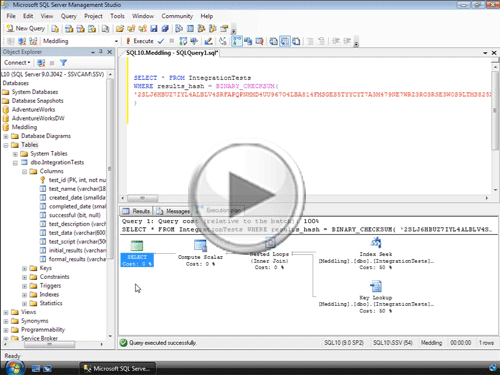Screen dimensions: 500x375
Task: Collapse the Tables folder node
Action: (x=6, y=145)
